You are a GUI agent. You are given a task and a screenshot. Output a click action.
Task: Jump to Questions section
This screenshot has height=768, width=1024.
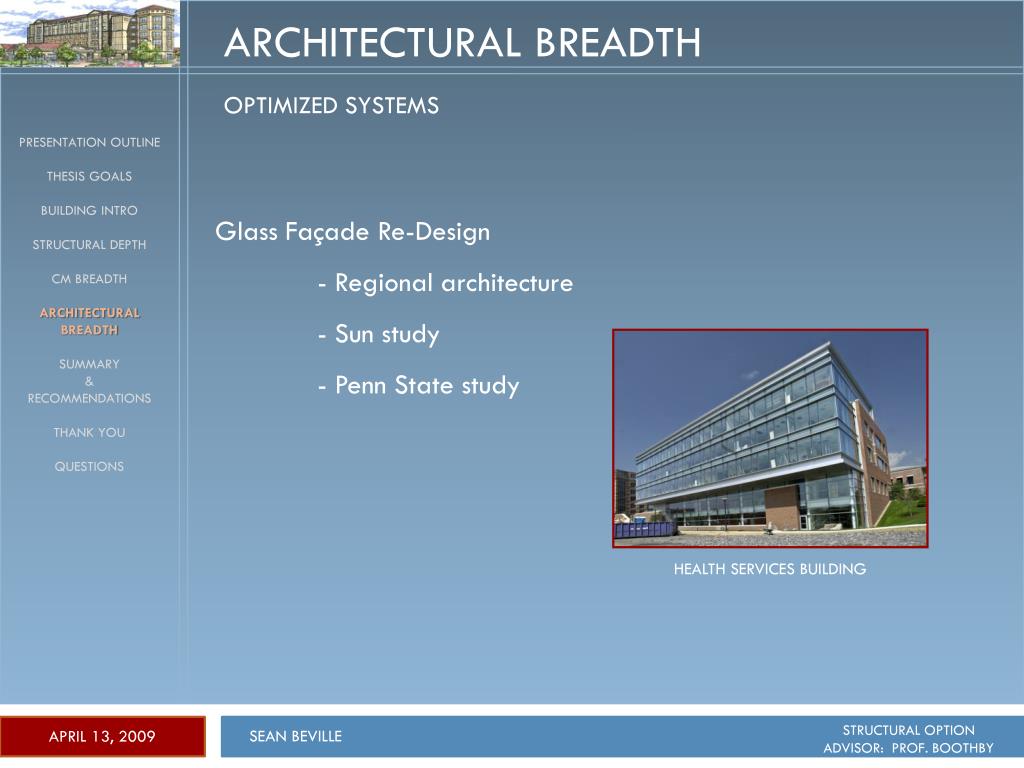89,466
